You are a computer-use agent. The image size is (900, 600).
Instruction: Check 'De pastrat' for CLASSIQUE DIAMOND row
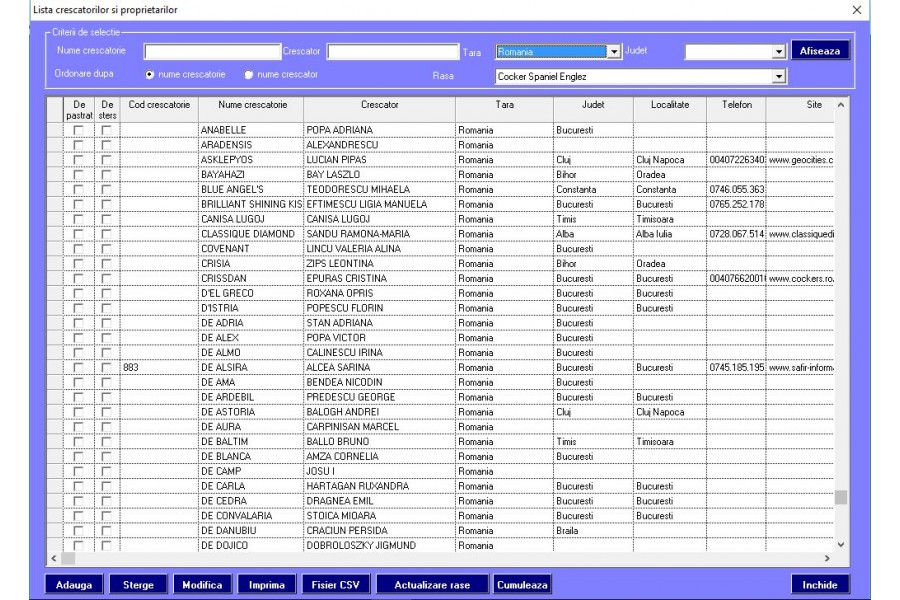pos(78,234)
